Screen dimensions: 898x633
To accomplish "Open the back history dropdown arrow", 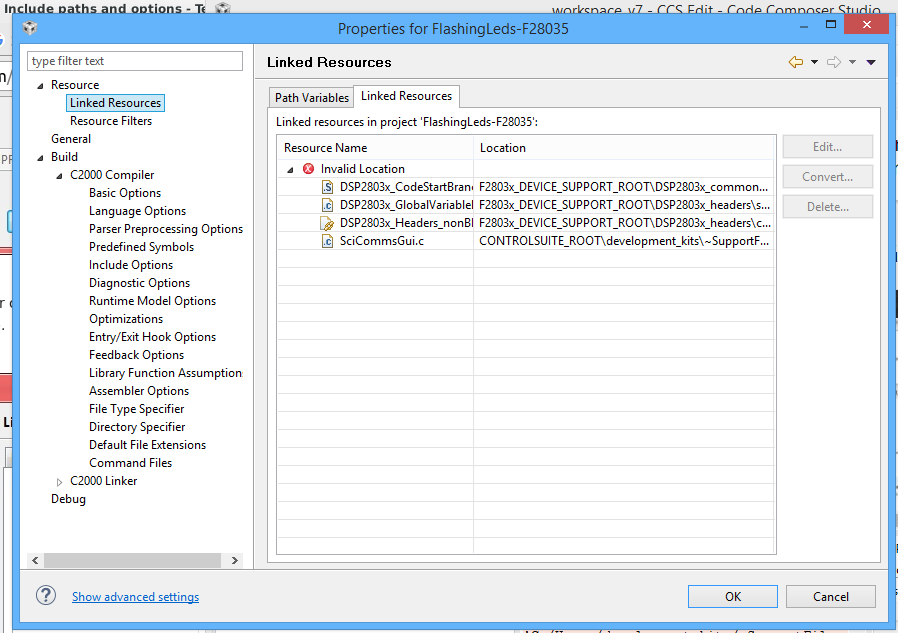I will point(814,62).
